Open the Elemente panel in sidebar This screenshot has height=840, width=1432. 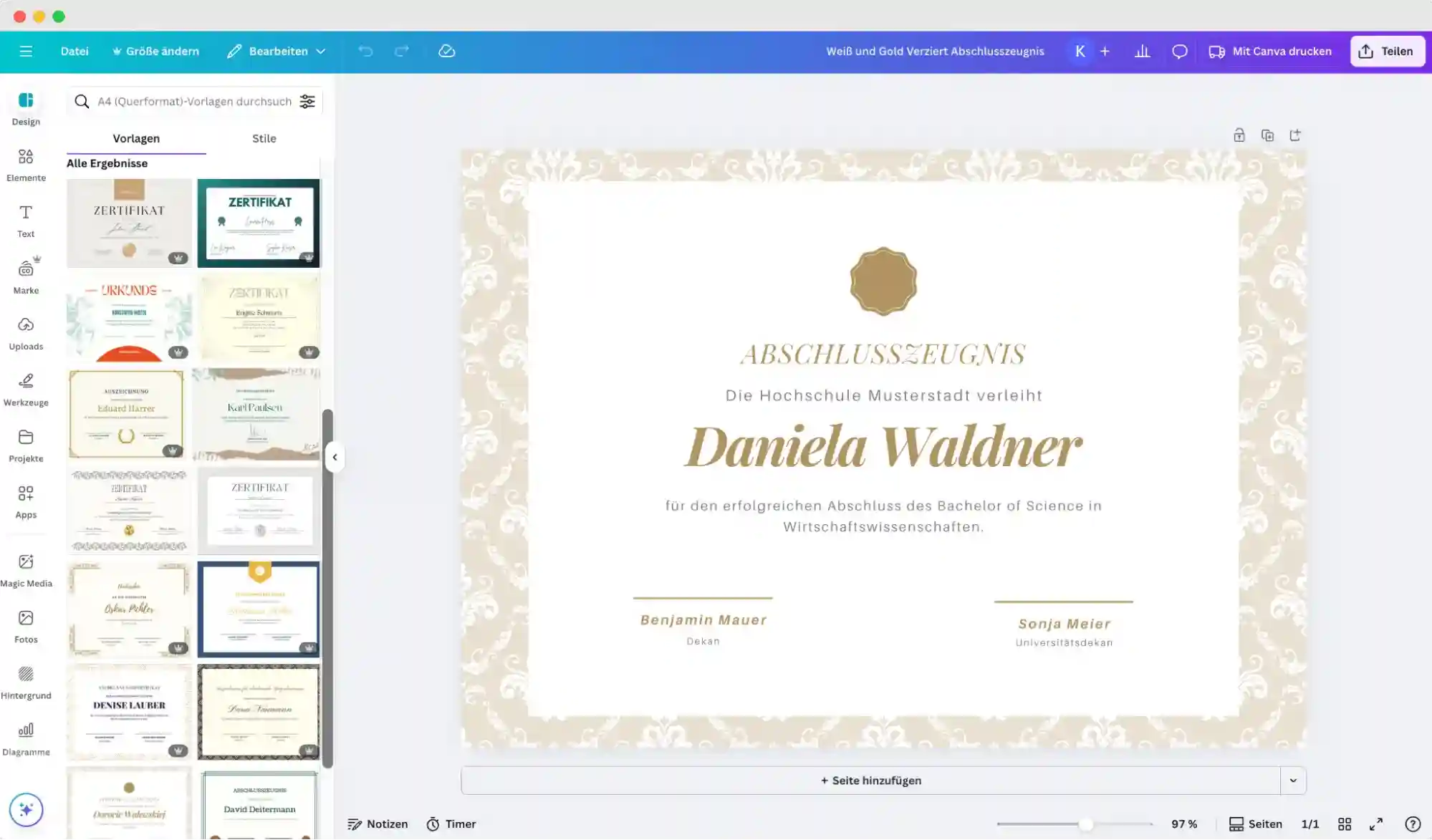pyautogui.click(x=26, y=164)
